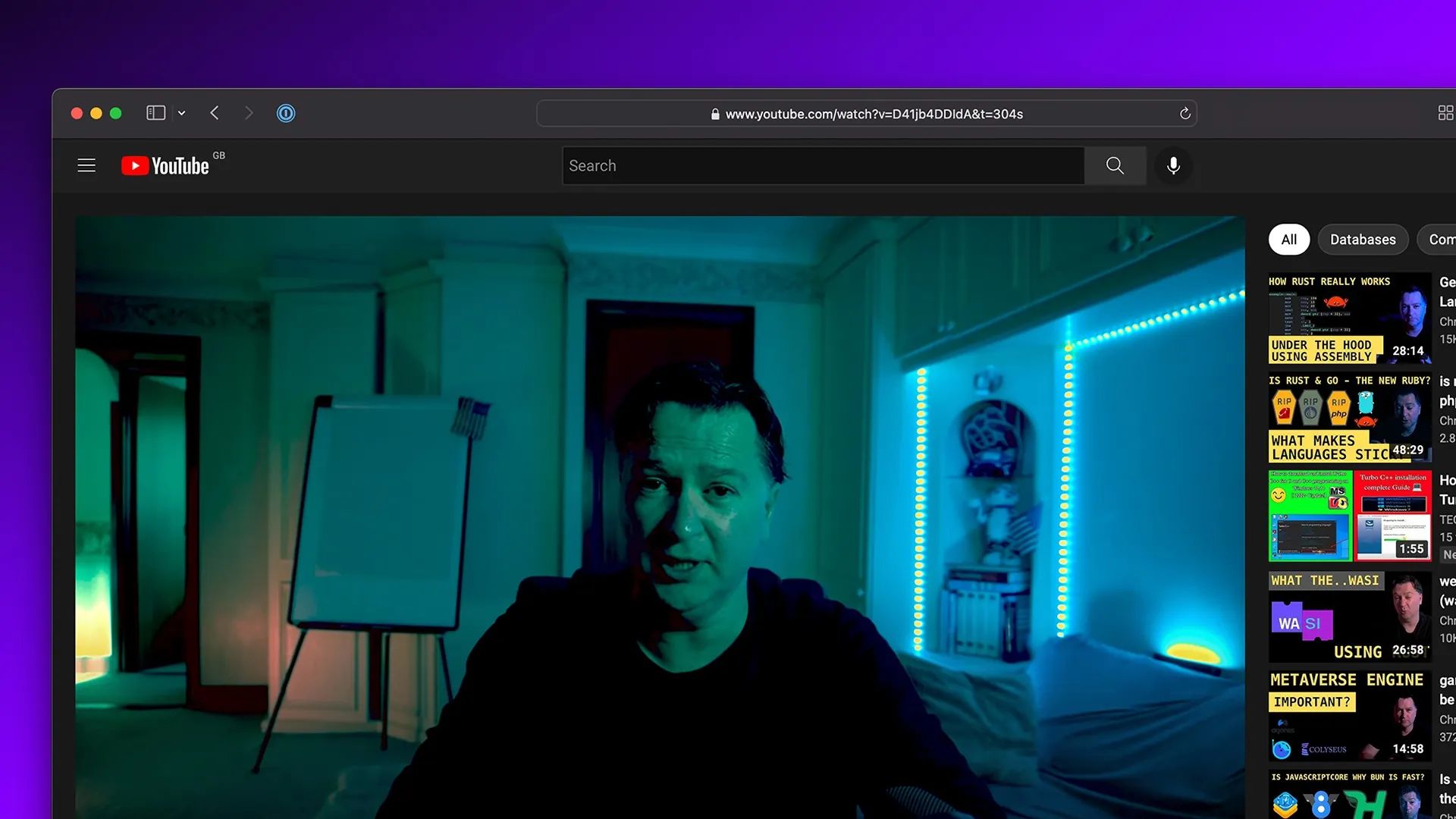1456x819 pixels.
Task: Go back with the left arrow
Action: point(215,113)
